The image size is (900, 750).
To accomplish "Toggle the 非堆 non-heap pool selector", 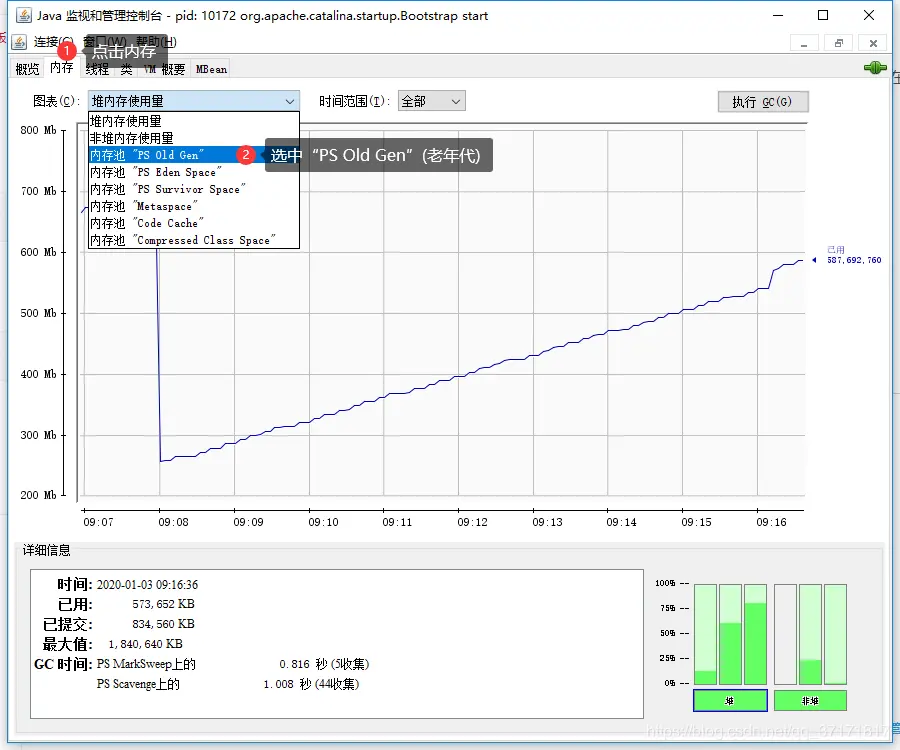I will click(x=810, y=701).
